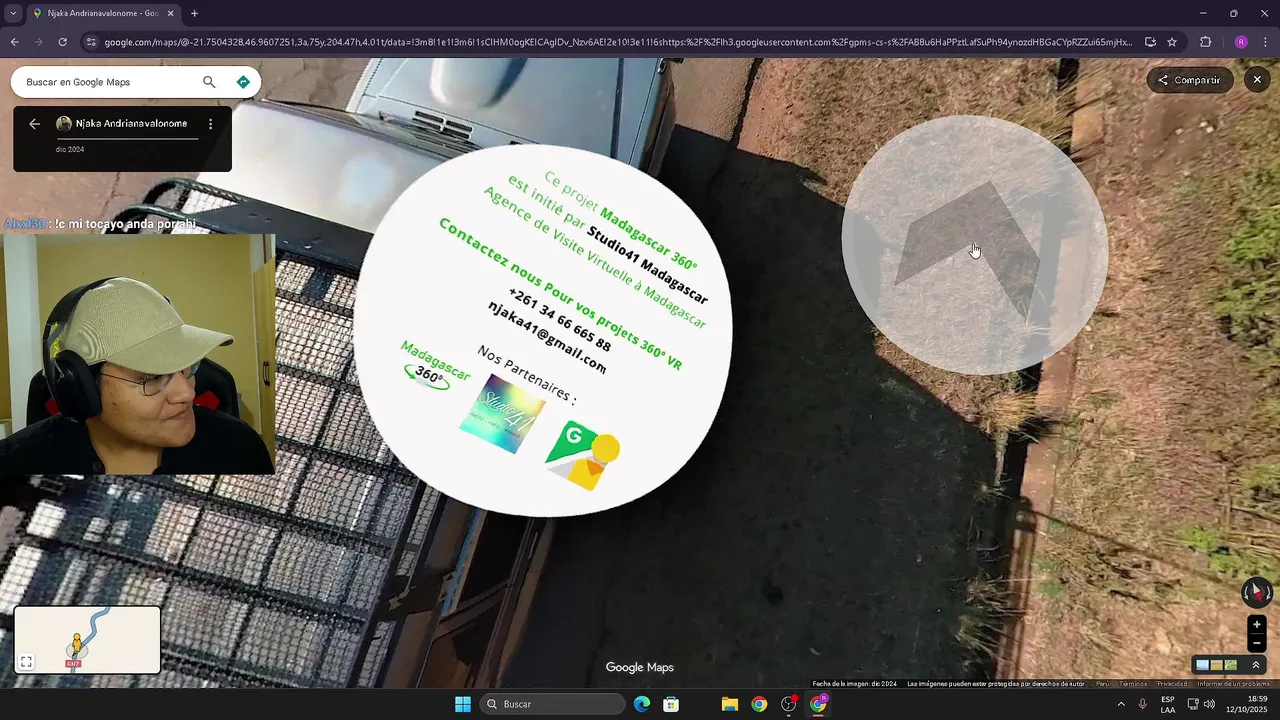Click Informar de un problema link

1233,684
